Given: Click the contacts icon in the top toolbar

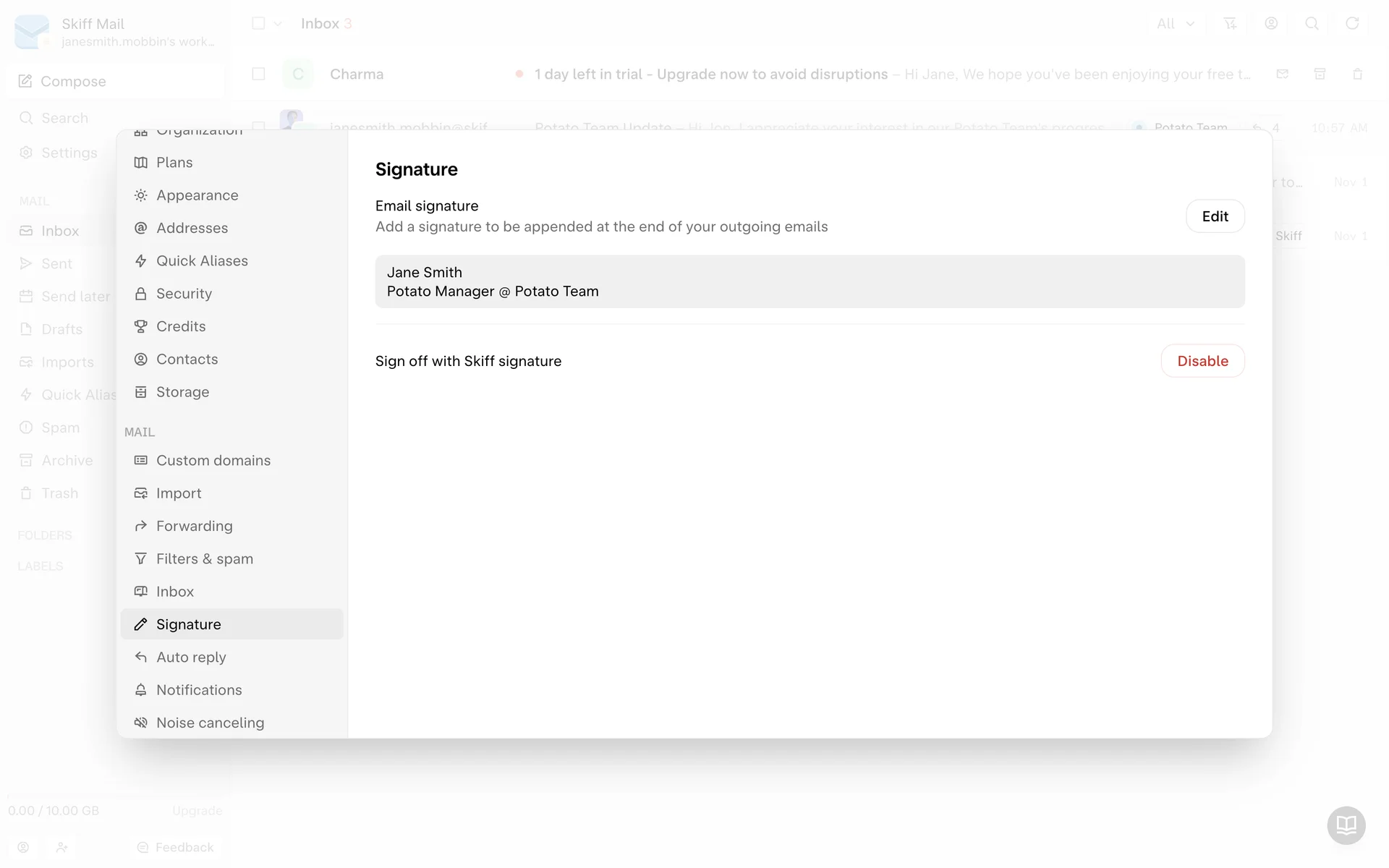Looking at the screenshot, I should click(1270, 24).
